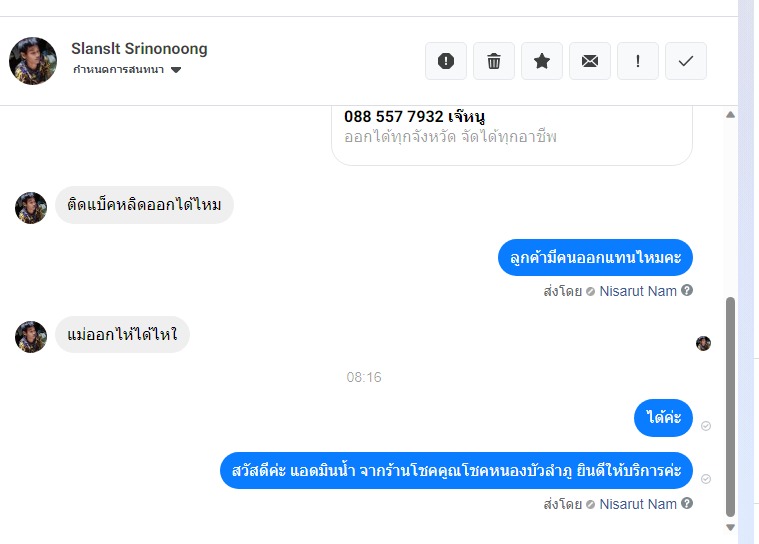
Task: Star this conversation as follow up
Action: point(542,61)
